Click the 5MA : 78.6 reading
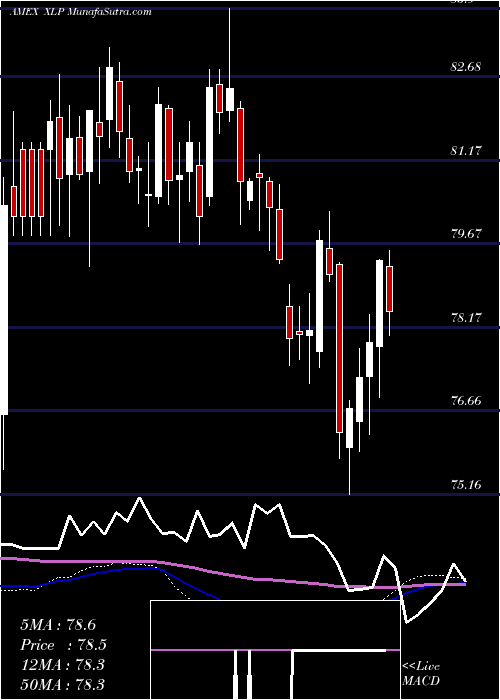Viewport: 500px width, 700px height. (x=58, y=625)
